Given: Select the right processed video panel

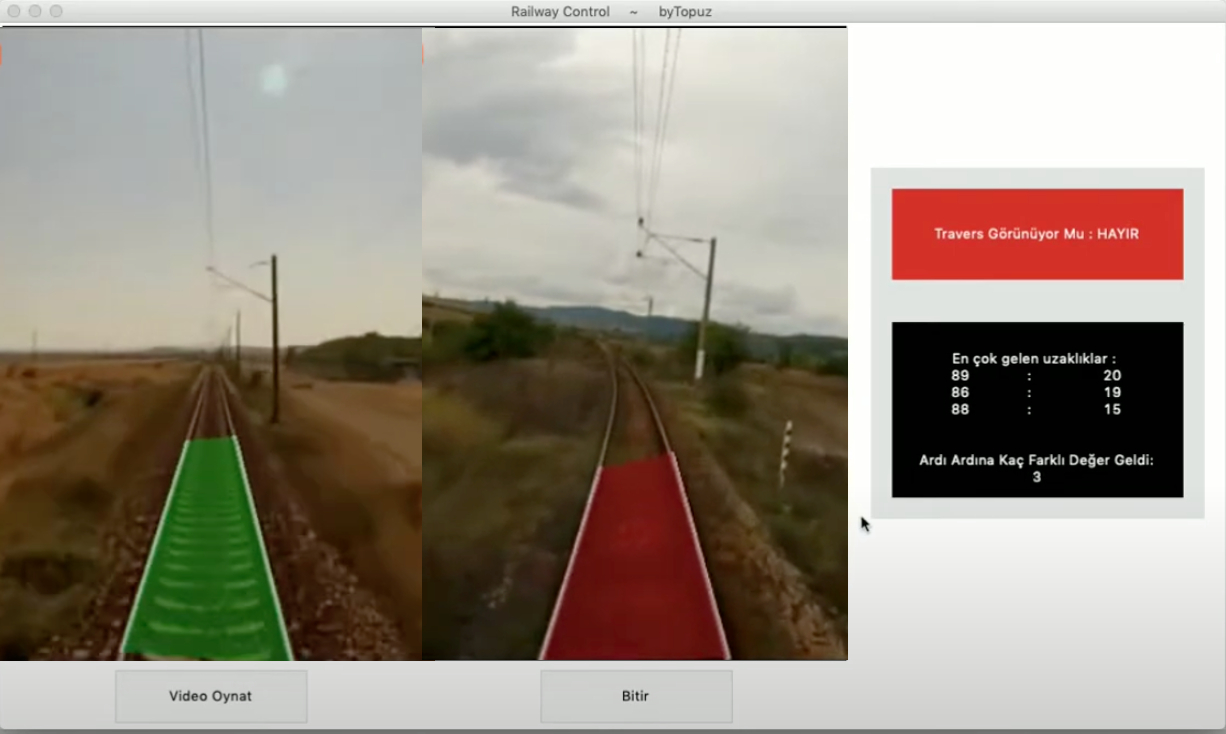Looking at the screenshot, I should coord(635,300).
